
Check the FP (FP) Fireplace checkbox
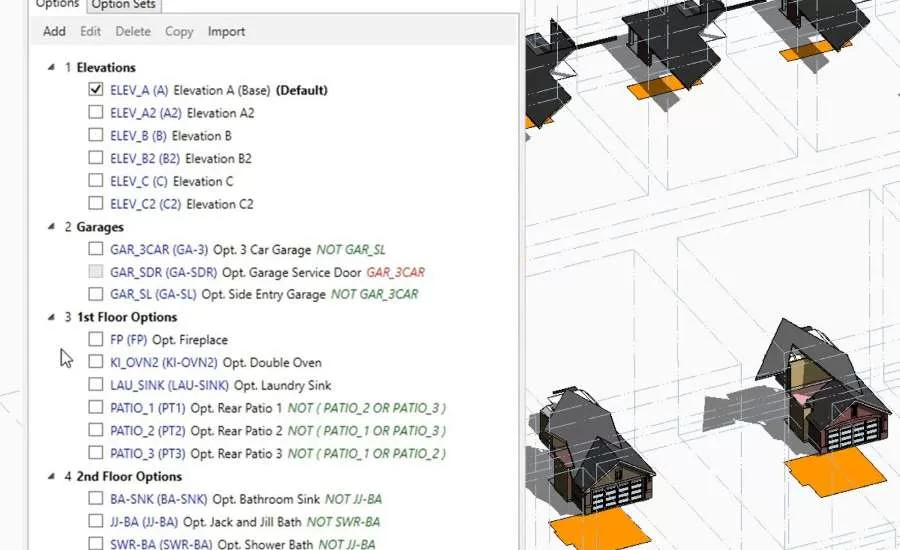click(x=96, y=339)
